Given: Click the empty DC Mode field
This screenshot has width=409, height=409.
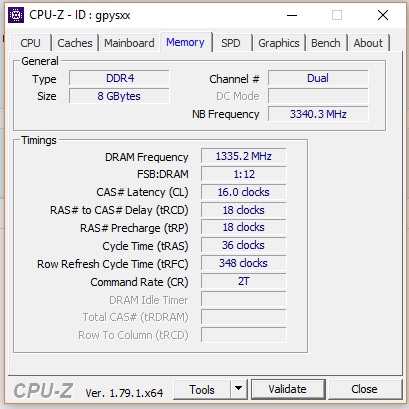Looking at the screenshot, I should (318, 96).
